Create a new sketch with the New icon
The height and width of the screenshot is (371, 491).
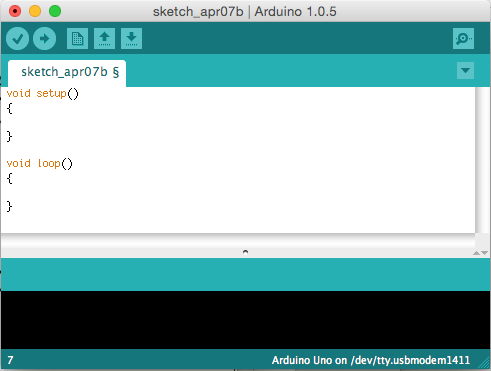point(77,39)
